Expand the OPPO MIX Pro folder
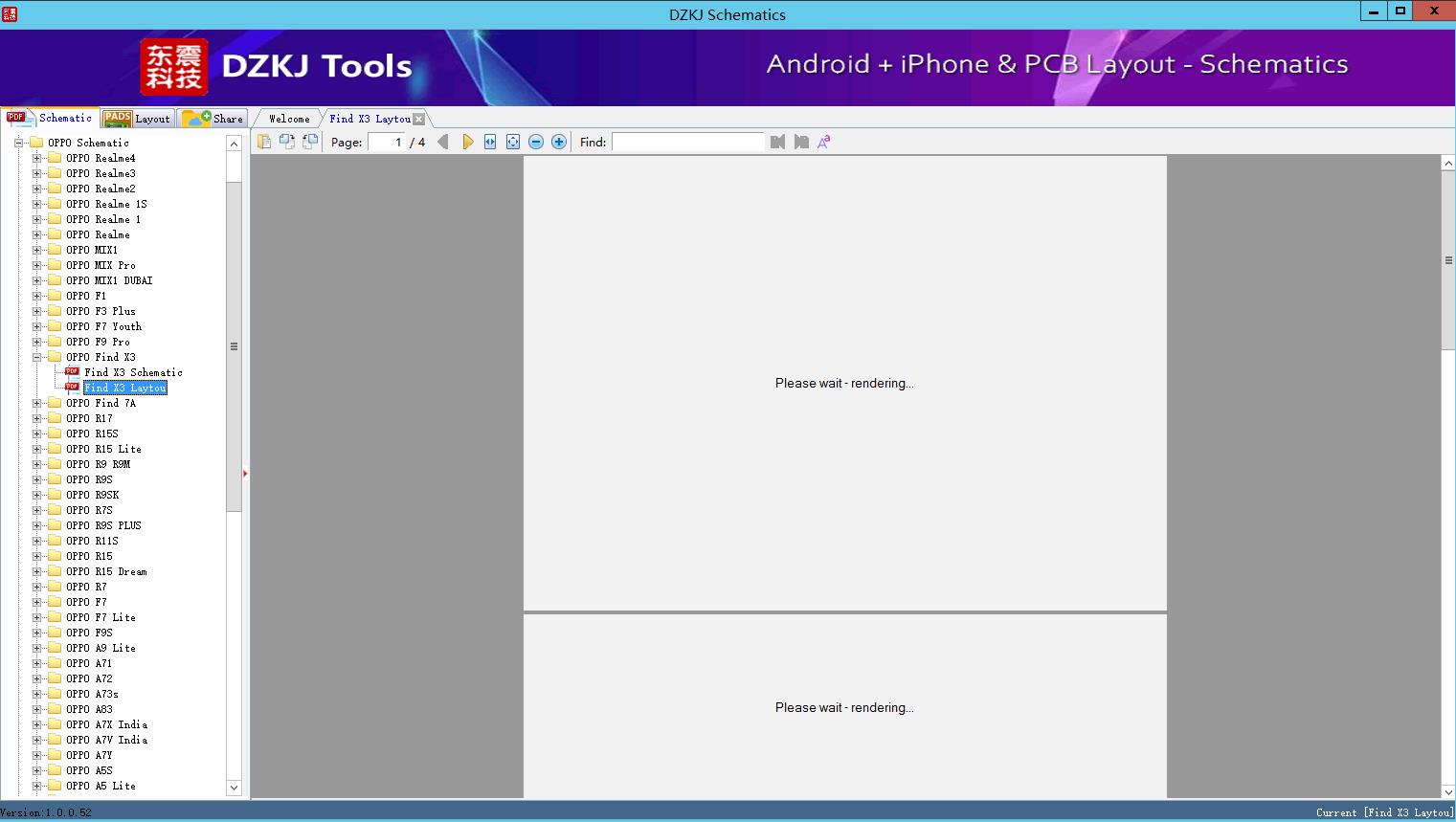 point(37,265)
